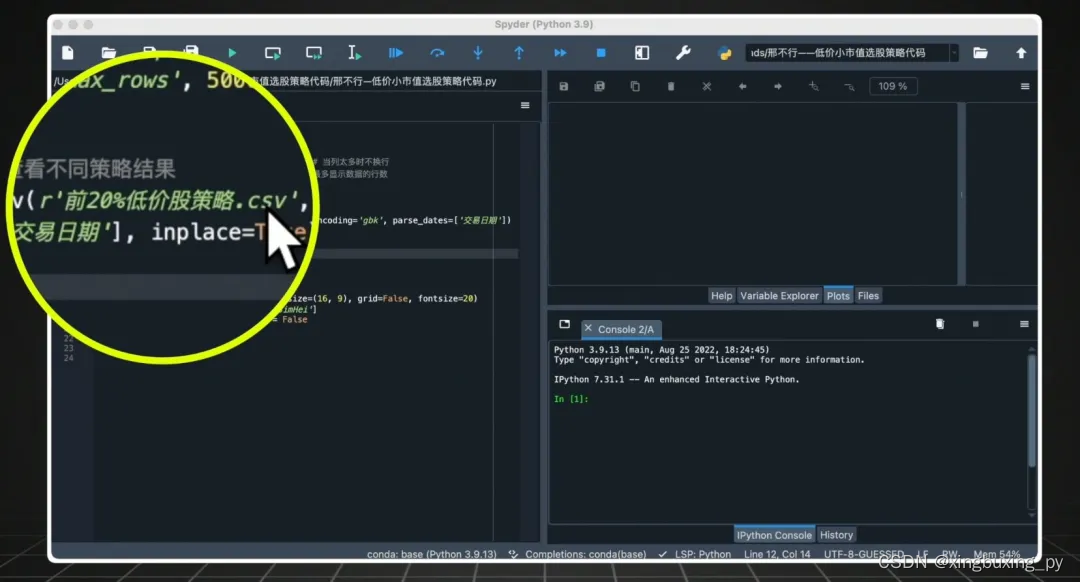This screenshot has height=582, width=1080.
Task: Open the editor pane options menu
Action: (525, 105)
